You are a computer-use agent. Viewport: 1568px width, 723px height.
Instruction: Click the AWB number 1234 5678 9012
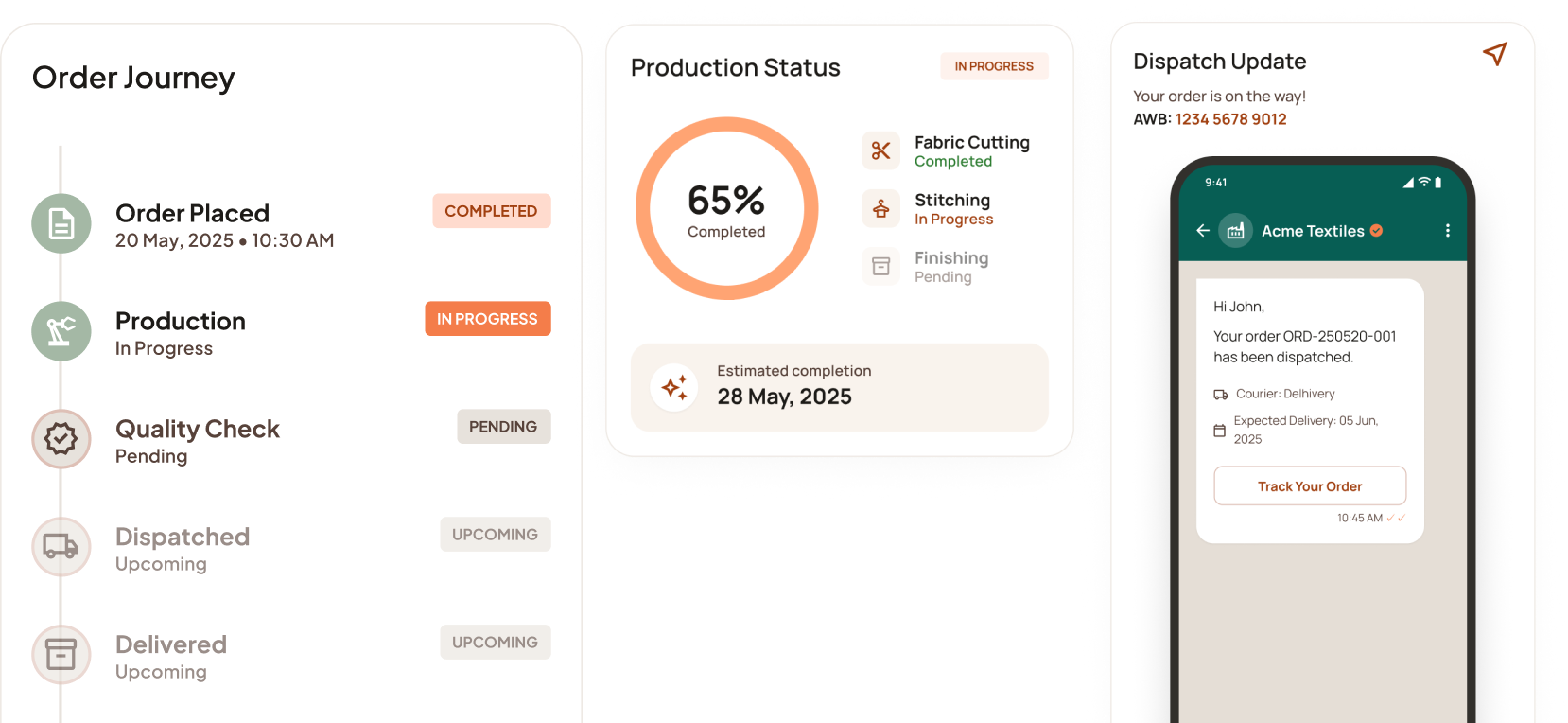(x=1230, y=119)
